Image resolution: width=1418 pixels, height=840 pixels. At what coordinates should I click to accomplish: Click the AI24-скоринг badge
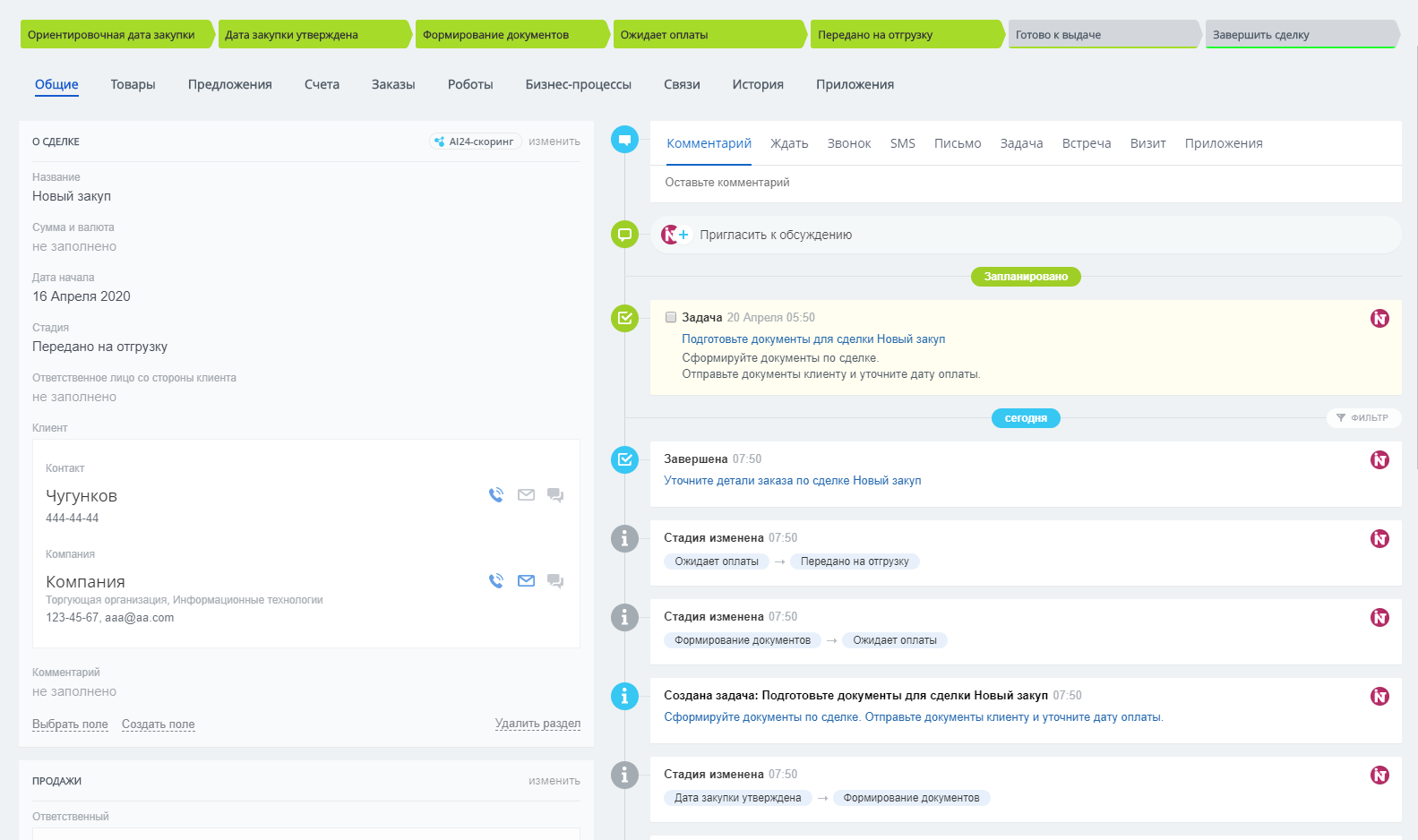475,141
